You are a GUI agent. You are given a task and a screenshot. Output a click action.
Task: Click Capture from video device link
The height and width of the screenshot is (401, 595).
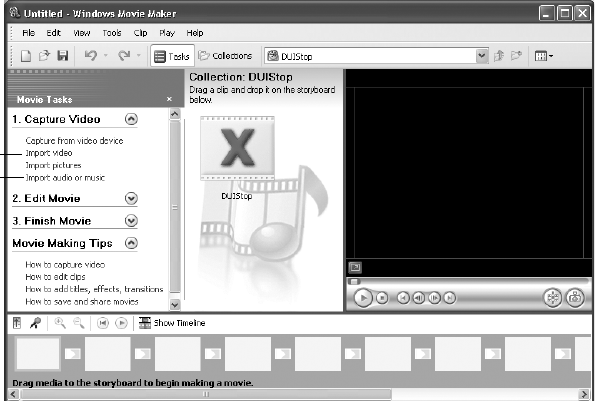[x=74, y=141]
